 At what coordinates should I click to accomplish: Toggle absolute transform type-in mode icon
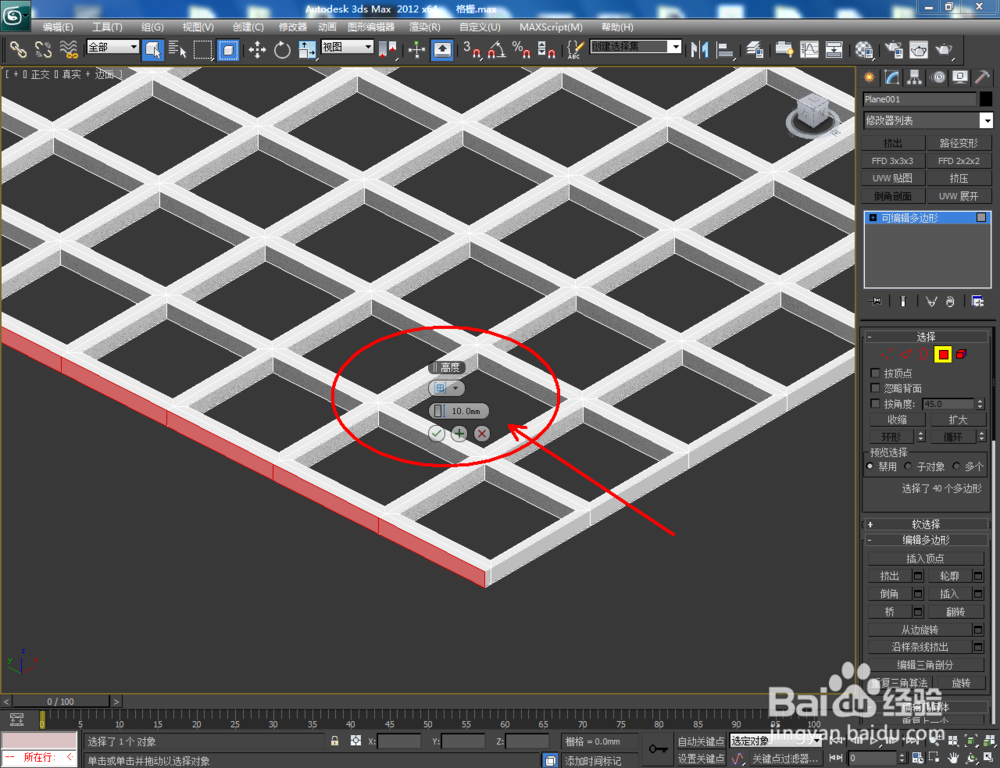coord(356,741)
